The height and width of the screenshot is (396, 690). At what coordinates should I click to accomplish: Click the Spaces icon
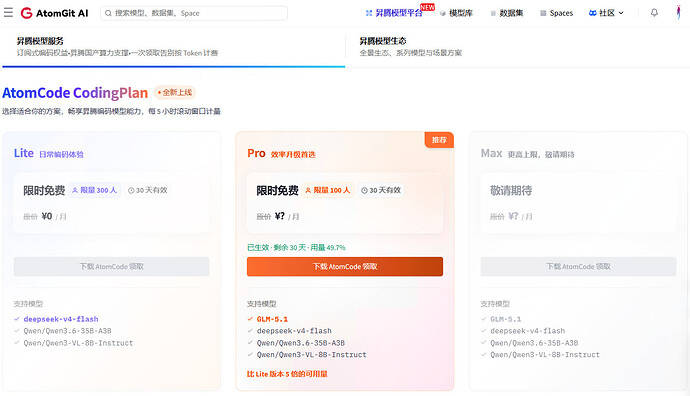click(x=543, y=13)
